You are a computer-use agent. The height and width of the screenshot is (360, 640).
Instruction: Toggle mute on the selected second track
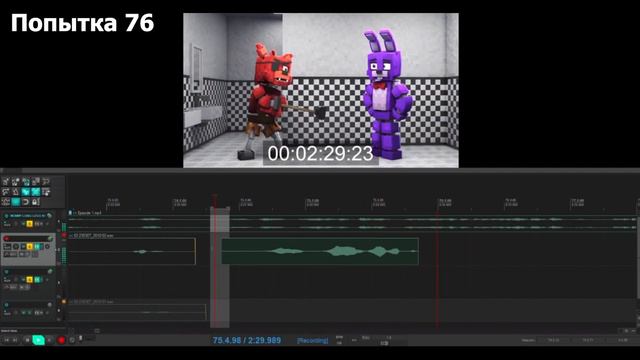[23, 247]
